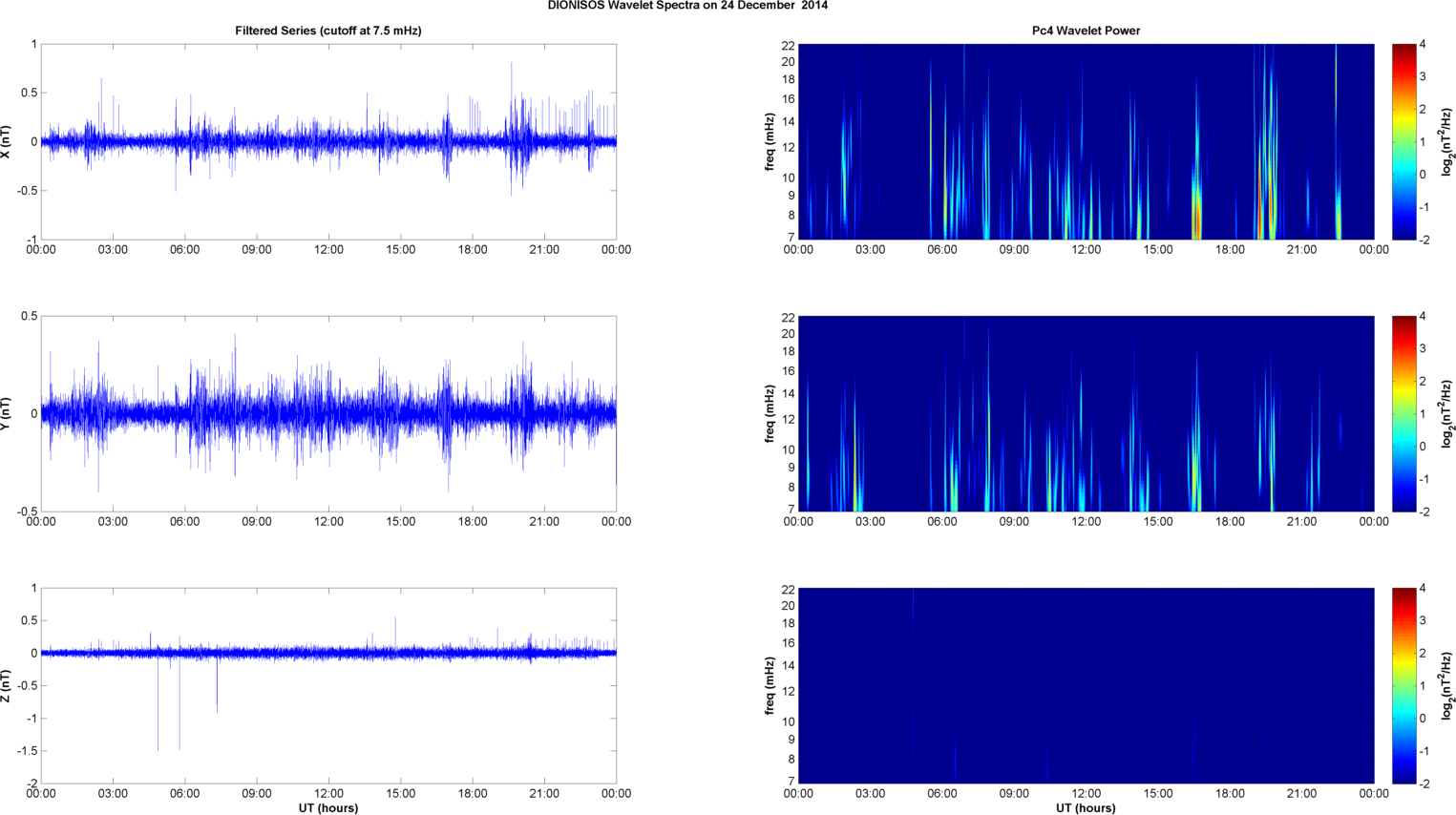Click the Y (nT) axis label
This screenshot has height=815, width=1456.
click(x=7, y=413)
